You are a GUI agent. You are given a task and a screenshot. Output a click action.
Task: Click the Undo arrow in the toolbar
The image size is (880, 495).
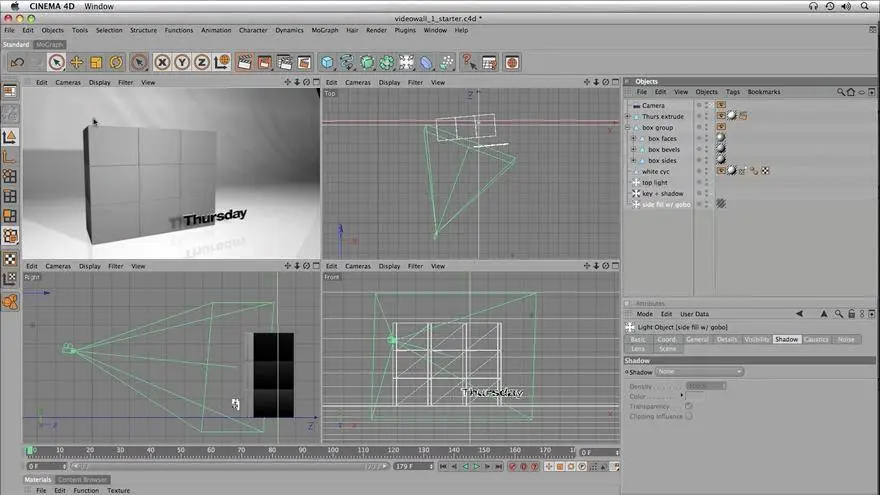click(x=17, y=62)
